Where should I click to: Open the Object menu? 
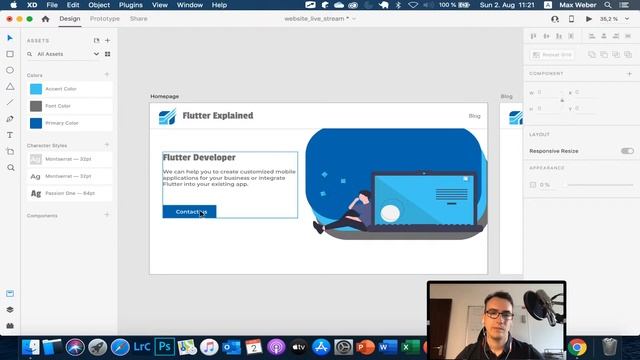[x=99, y=5]
